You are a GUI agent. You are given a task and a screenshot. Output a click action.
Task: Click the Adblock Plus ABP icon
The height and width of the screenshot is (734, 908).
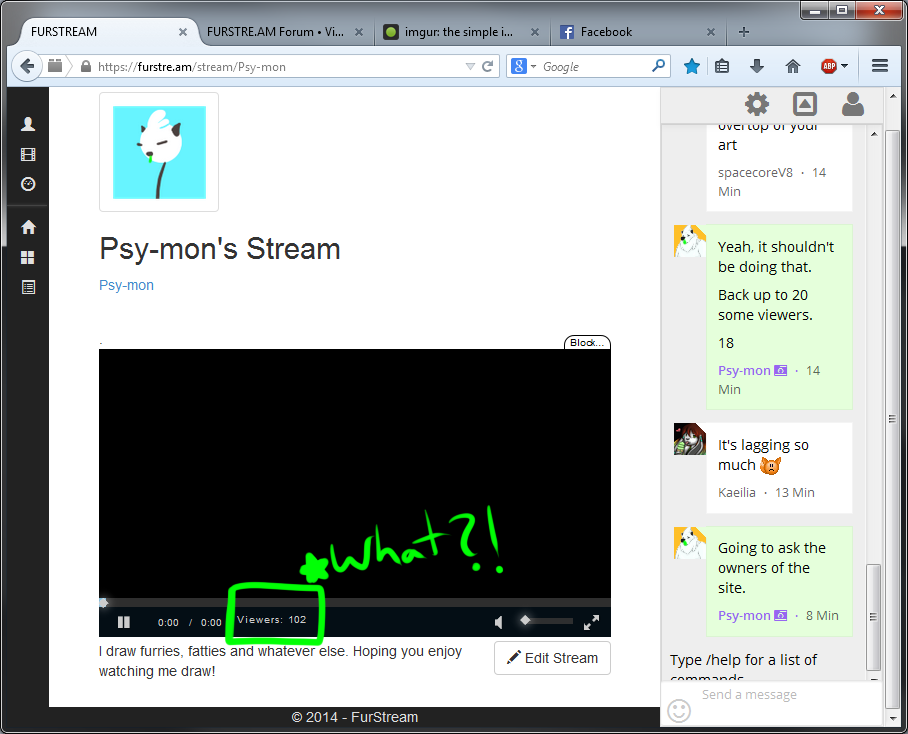click(829, 67)
